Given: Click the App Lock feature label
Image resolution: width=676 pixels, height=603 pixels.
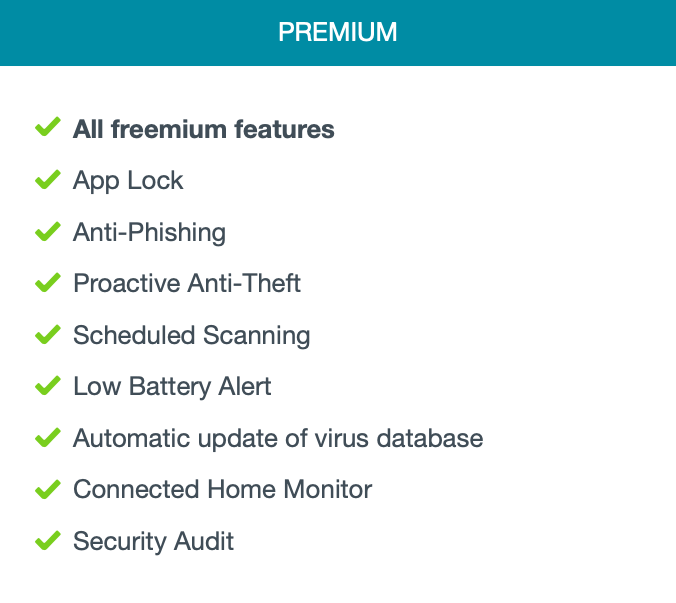Looking at the screenshot, I should tap(128, 181).
